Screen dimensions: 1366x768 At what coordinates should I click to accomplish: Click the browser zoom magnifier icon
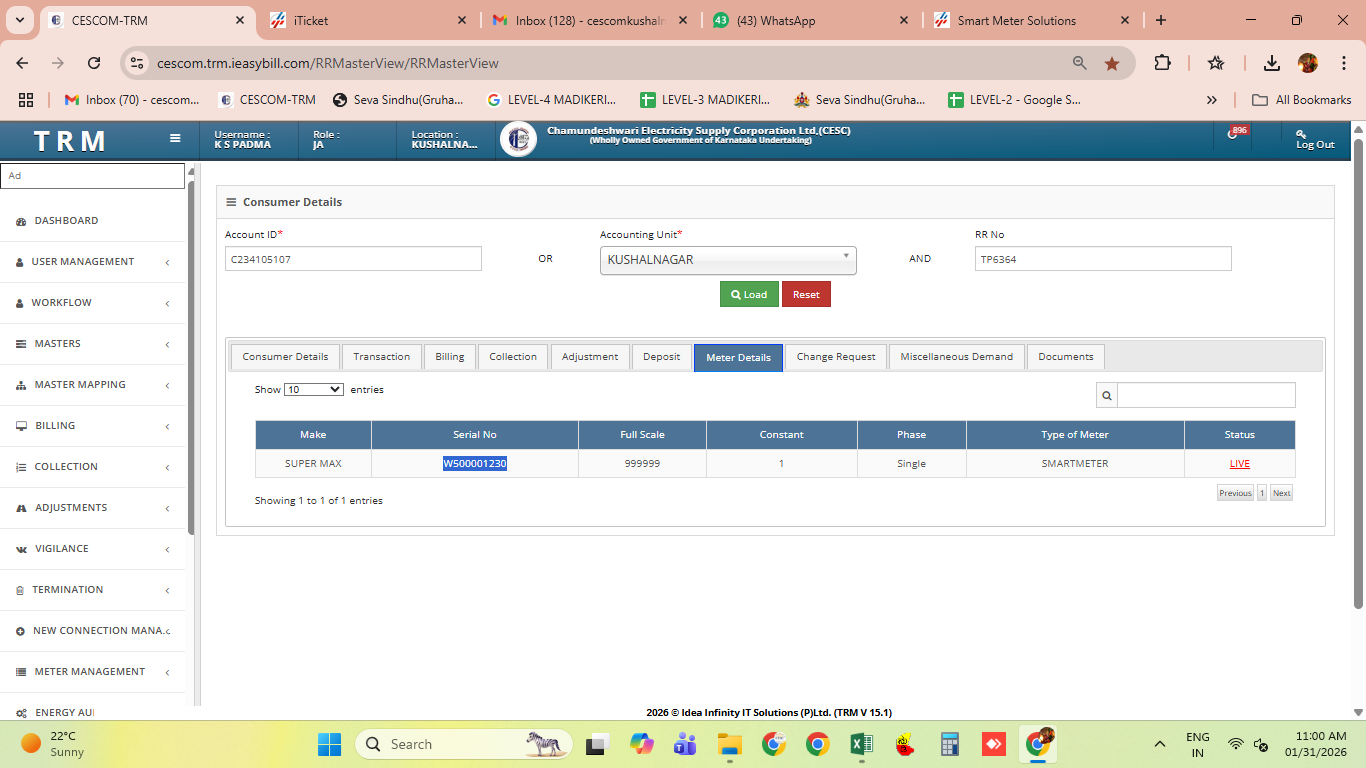1080,63
